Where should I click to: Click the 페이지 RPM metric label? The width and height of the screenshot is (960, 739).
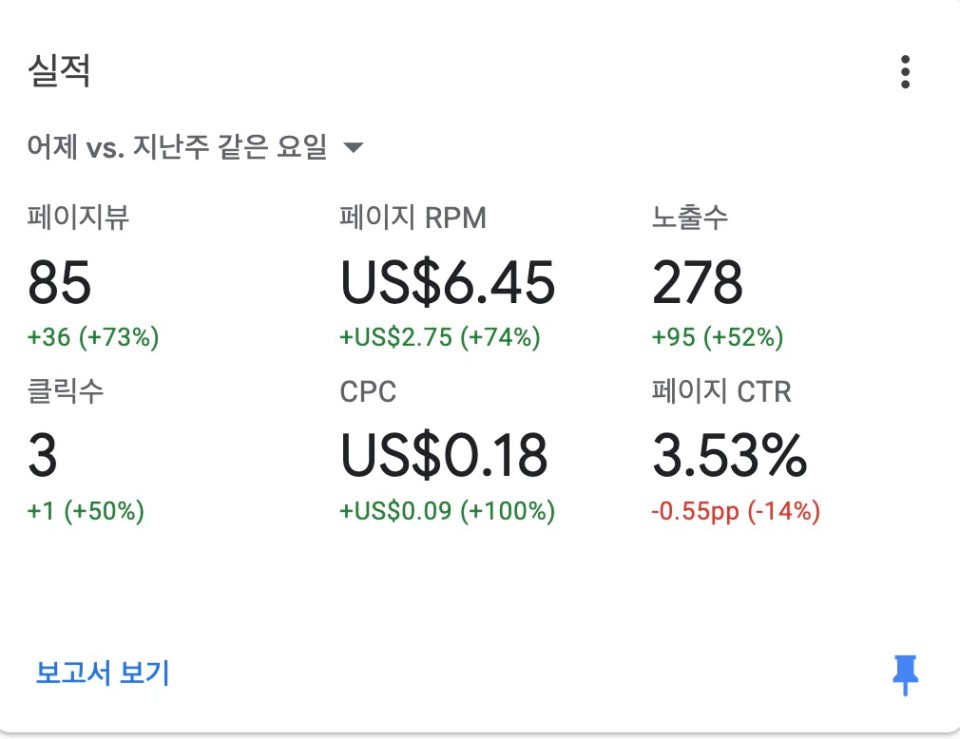click(412, 218)
